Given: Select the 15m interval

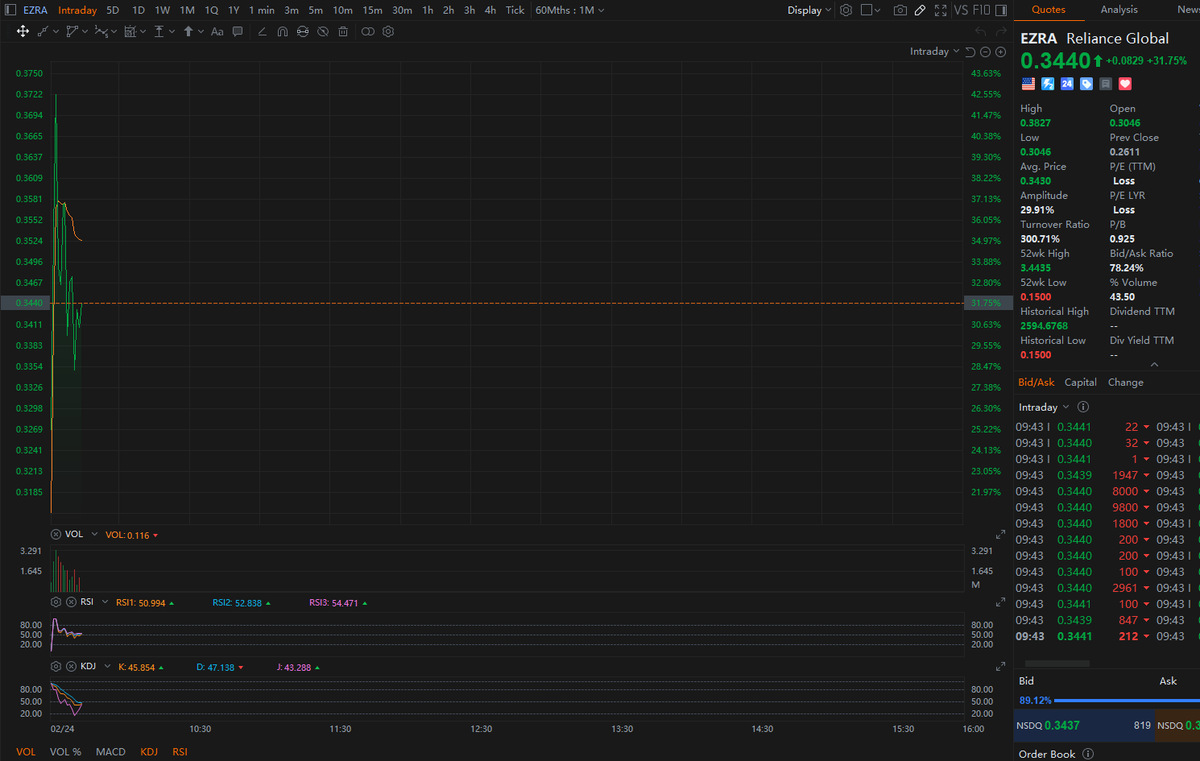Looking at the screenshot, I should [x=373, y=10].
